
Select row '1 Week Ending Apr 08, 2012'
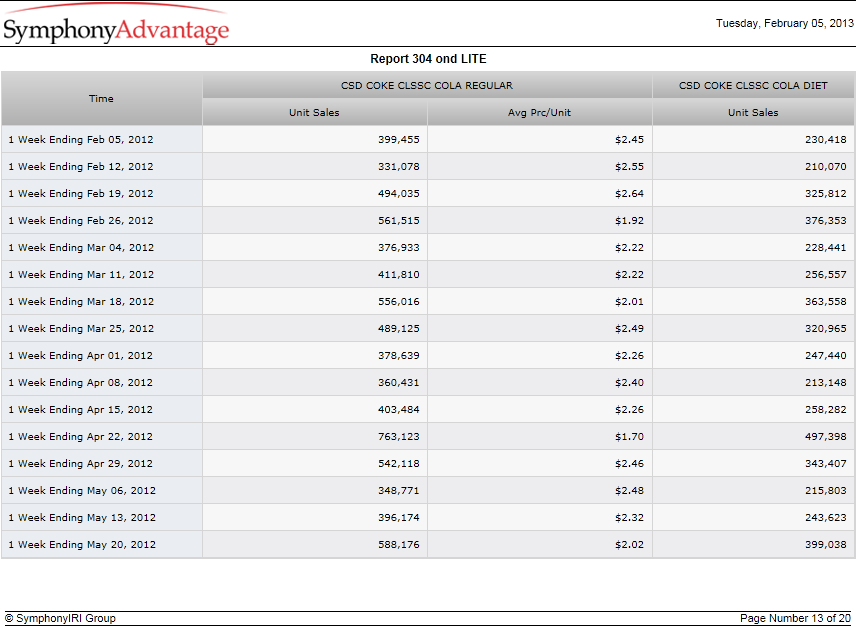point(427,383)
